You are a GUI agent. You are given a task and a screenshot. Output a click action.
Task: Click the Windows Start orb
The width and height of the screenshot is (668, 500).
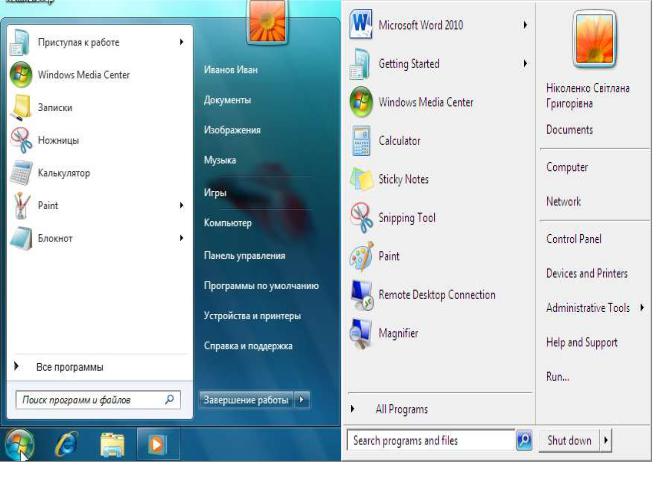point(19,444)
